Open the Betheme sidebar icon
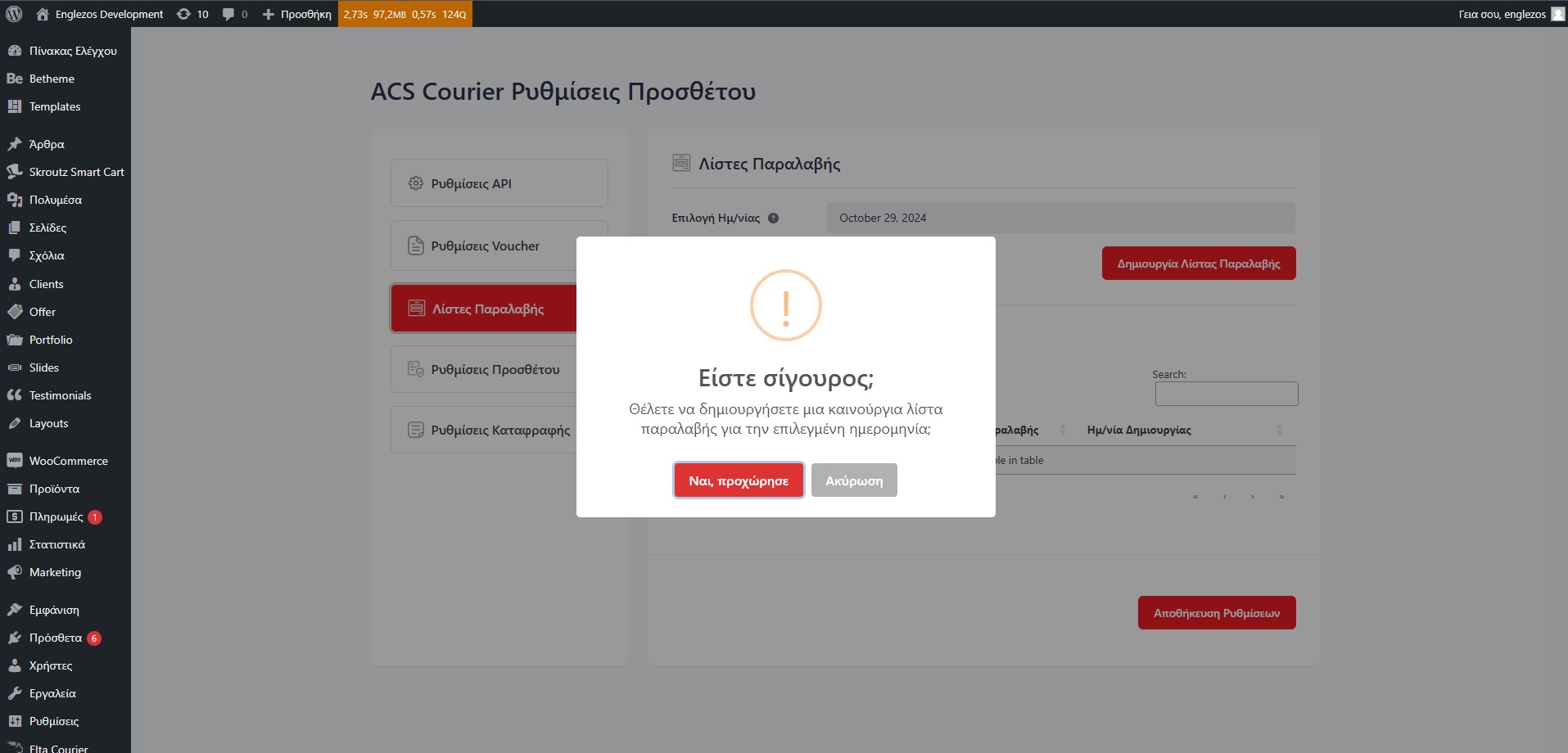The image size is (1568, 753). tap(15, 79)
